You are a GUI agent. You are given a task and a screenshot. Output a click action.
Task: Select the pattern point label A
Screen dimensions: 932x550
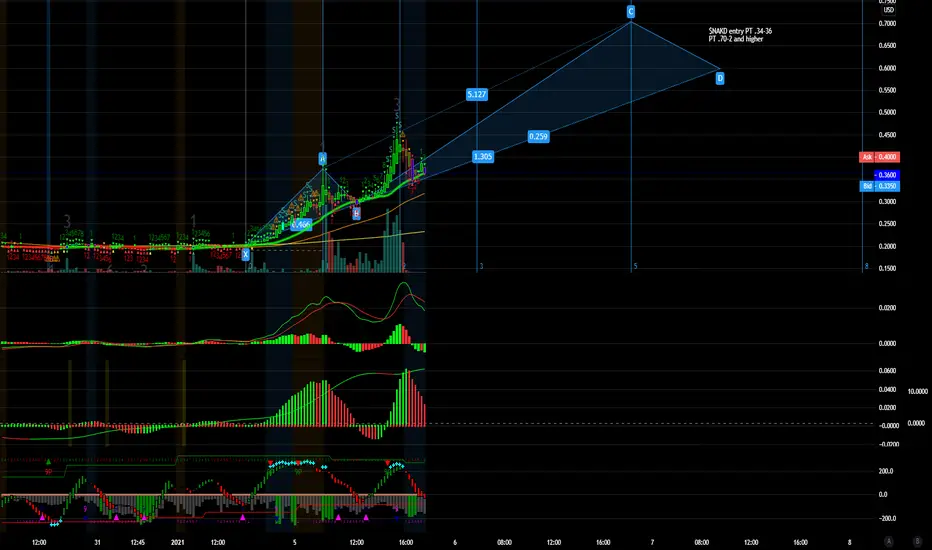click(322, 158)
